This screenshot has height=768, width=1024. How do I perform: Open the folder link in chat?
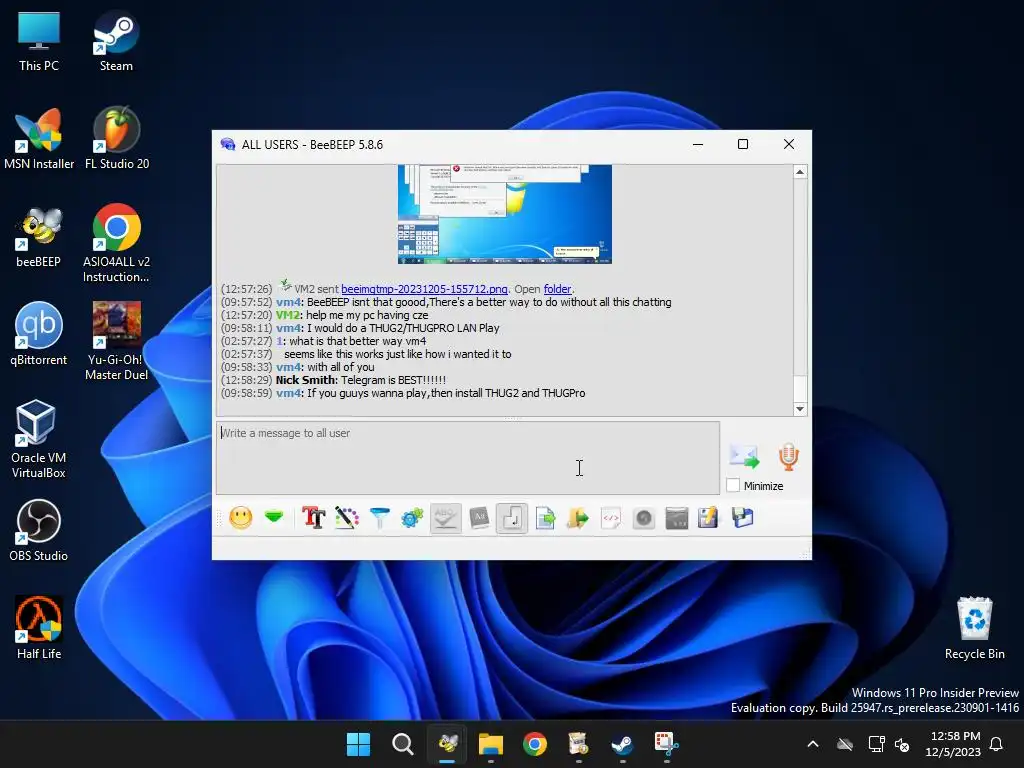coord(557,289)
